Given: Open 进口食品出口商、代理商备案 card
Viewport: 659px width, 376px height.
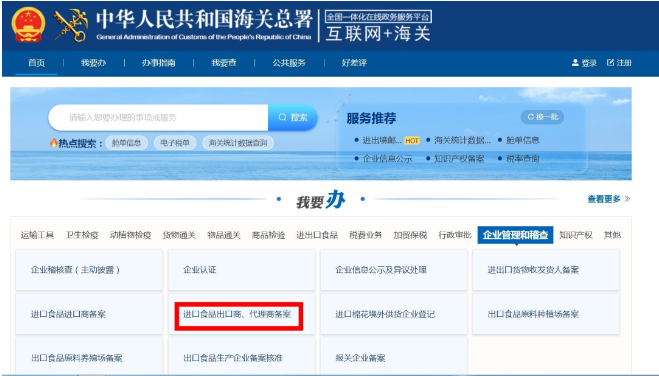Looking at the screenshot, I should click(x=242, y=314).
